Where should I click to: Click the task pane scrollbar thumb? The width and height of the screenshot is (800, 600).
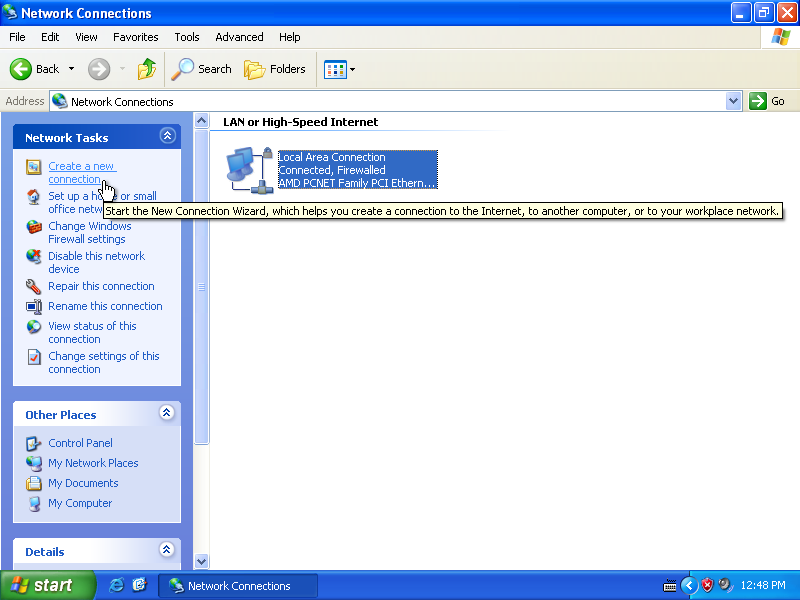[202, 287]
